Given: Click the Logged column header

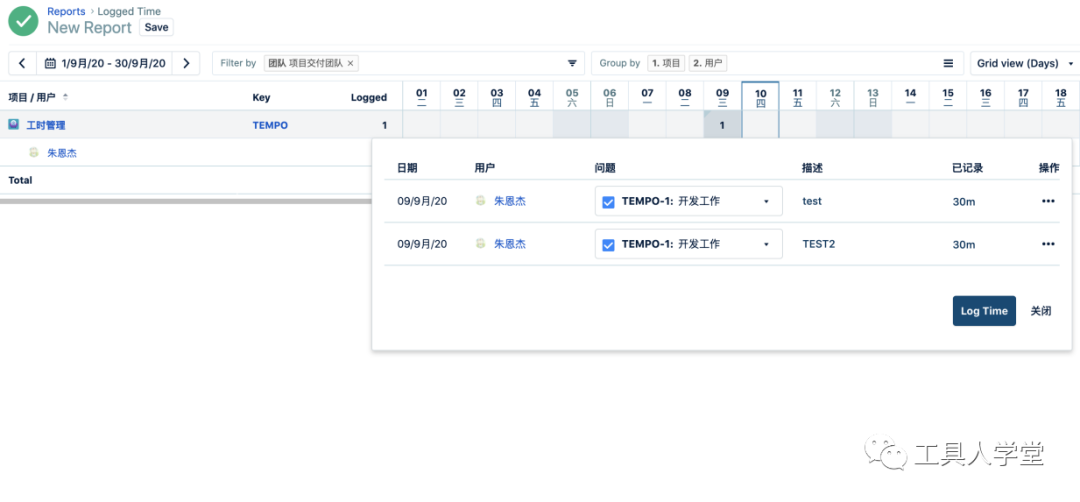Looking at the screenshot, I should (x=368, y=98).
